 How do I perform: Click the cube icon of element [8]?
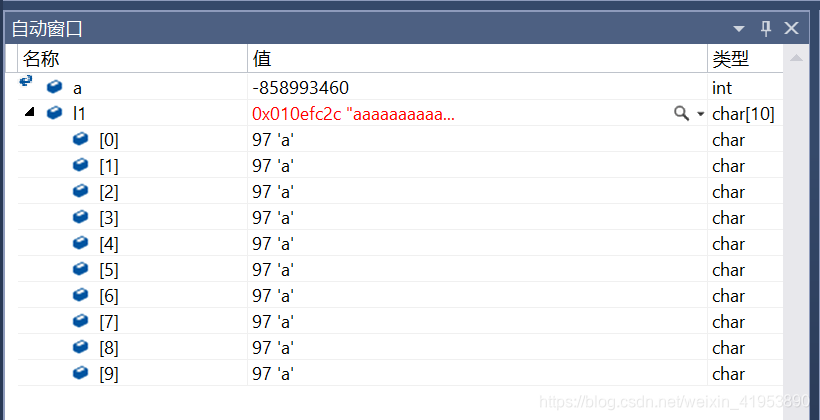click(81, 347)
